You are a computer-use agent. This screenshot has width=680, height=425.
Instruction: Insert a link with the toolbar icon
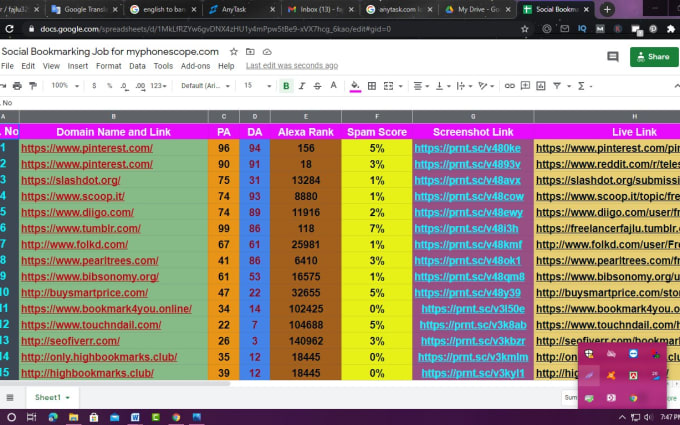[510, 86]
